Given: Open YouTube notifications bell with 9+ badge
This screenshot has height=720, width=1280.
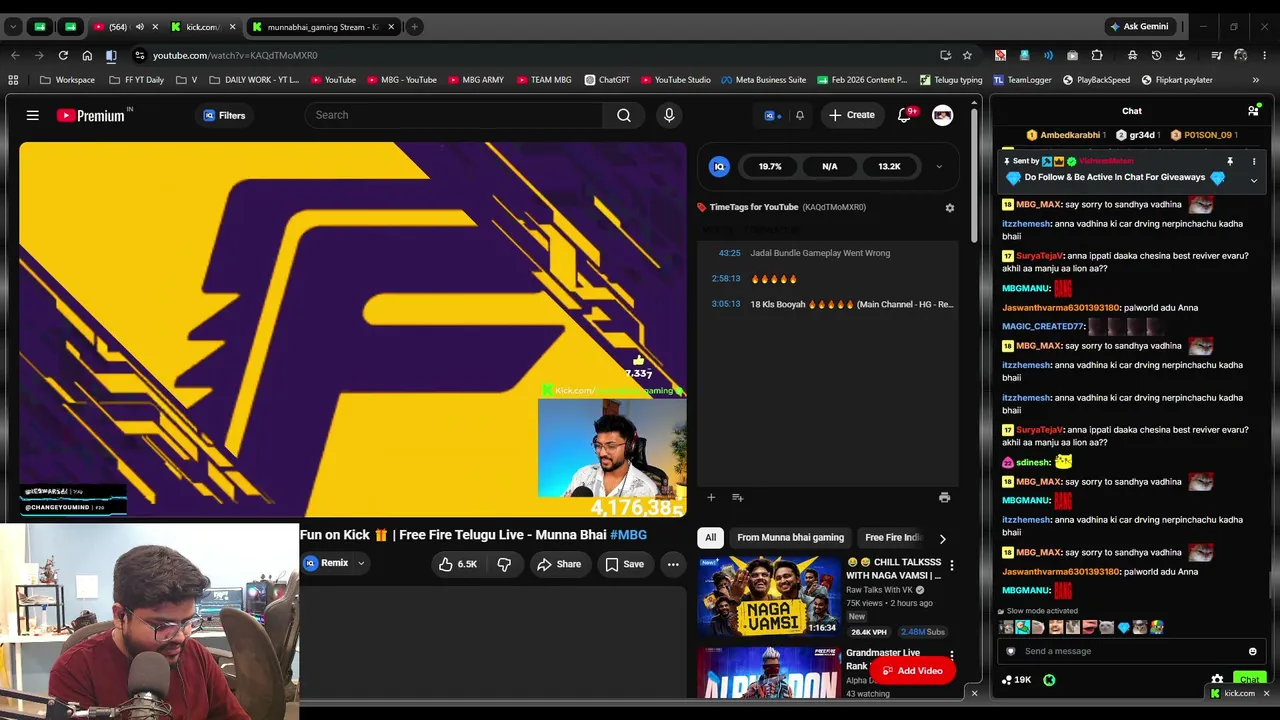Looking at the screenshot, I should pos(905,115).
